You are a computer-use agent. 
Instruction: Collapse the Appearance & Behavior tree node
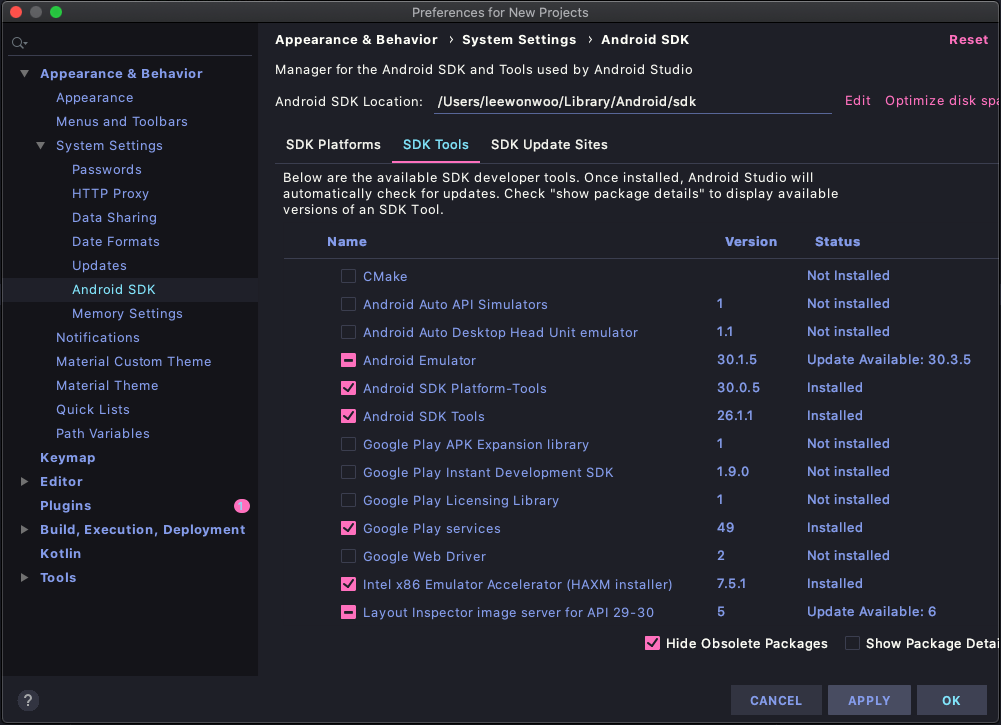[x=24, y=73]
